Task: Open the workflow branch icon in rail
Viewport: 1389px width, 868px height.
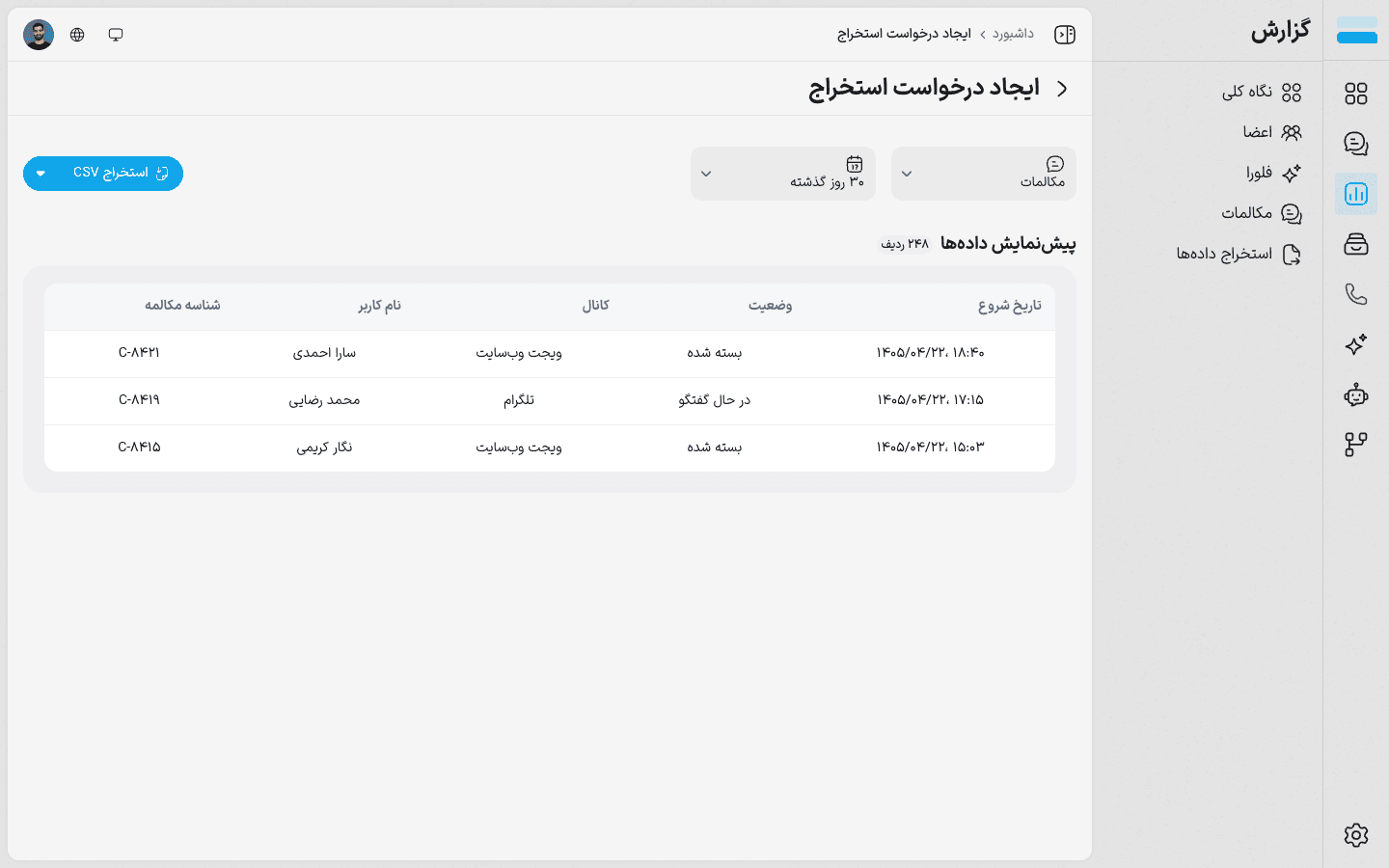Action: pos(1356,445)
